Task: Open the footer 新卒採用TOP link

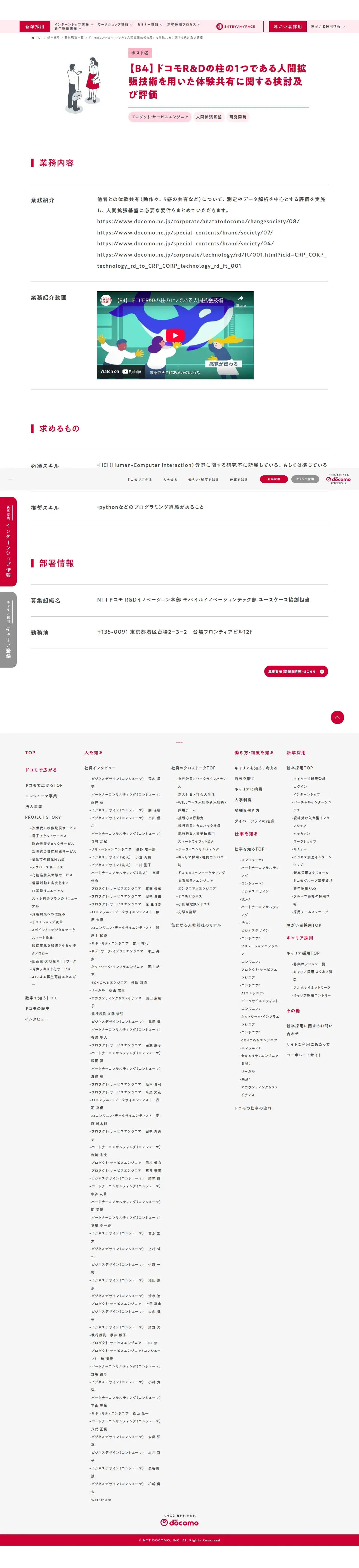Action: click(299, 767)
